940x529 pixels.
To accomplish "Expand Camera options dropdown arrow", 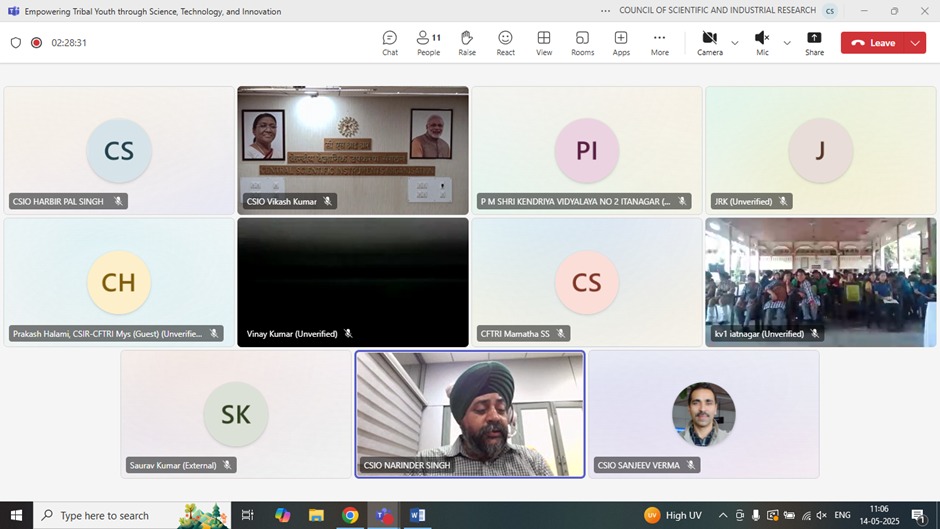I will (x=734, y=43).
